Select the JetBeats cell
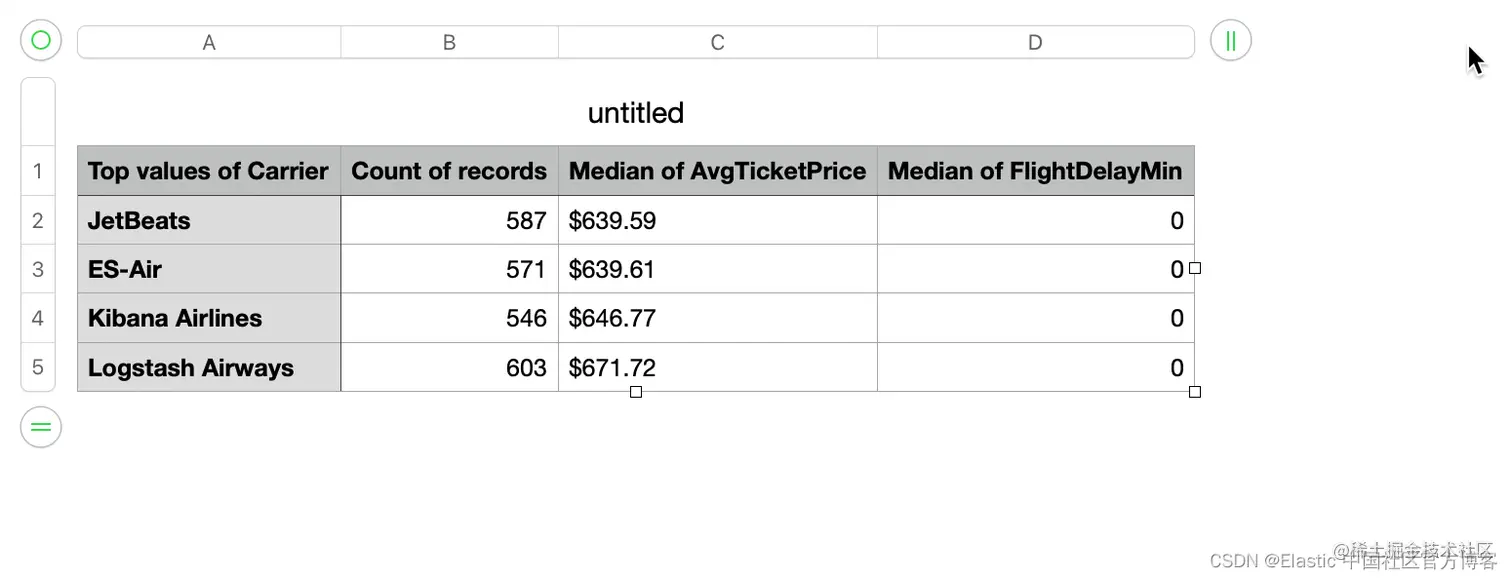The image size is (1512, 579). (208, 221)
